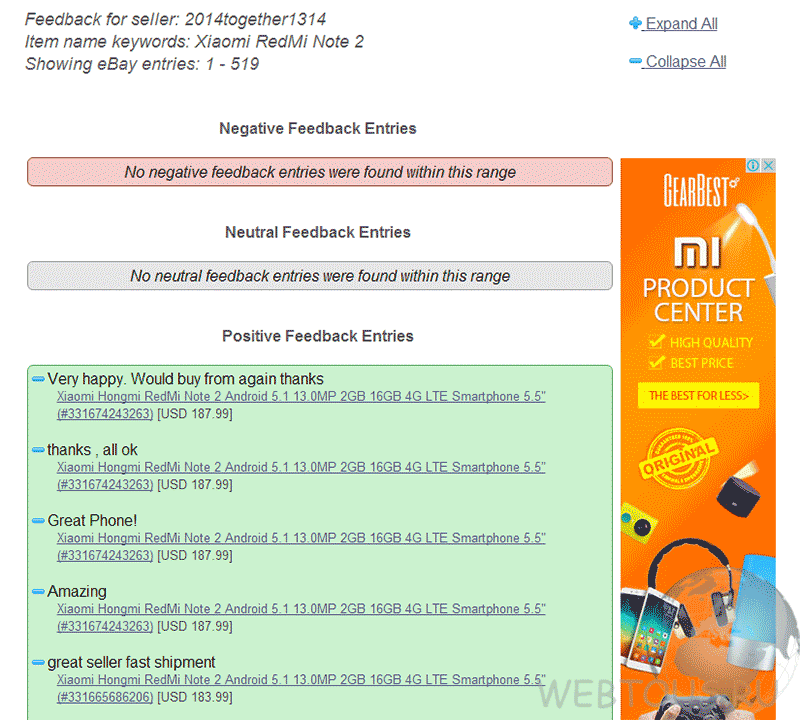Open the ad info icon on the banner

click(x=753, y=165)
